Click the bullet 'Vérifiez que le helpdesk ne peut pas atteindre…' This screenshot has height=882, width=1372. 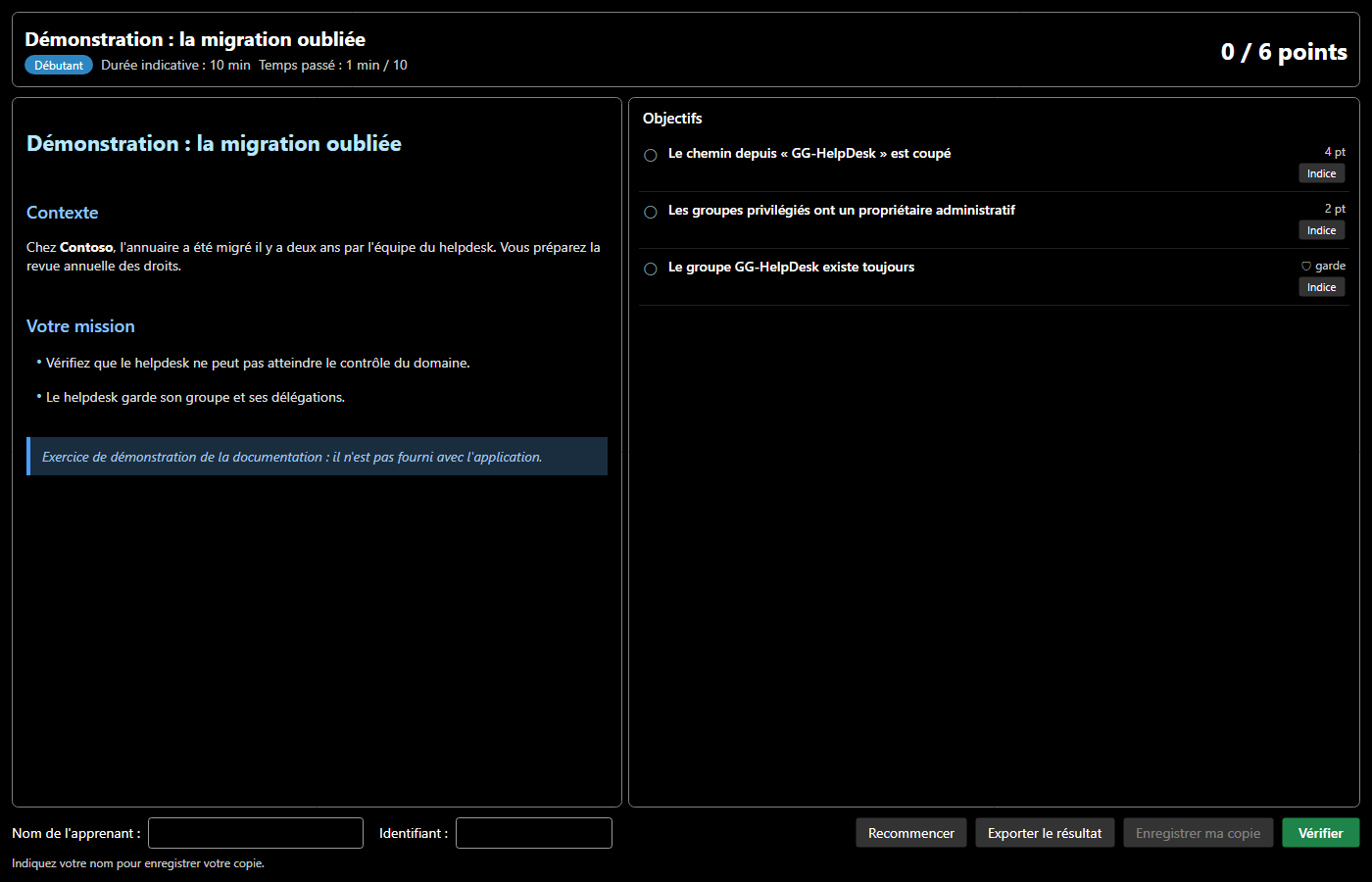point(258,364)
